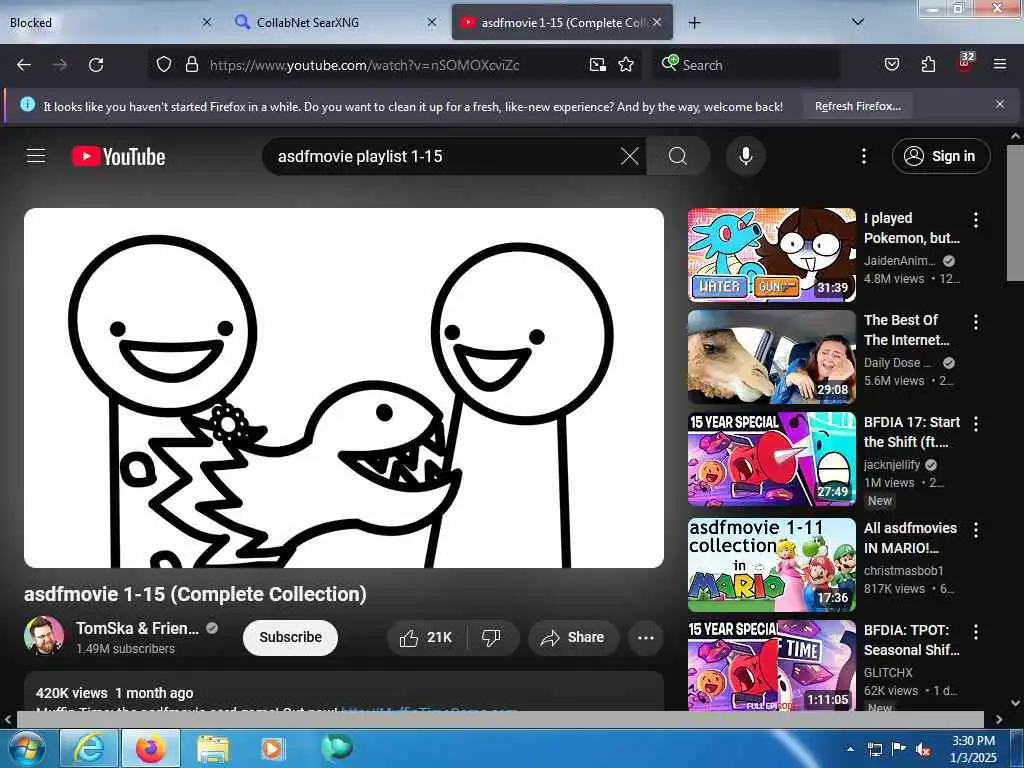This screenshot has height=768, width=1024.
Task: Dislike the asdfmovie video
Action: [491, 637]
